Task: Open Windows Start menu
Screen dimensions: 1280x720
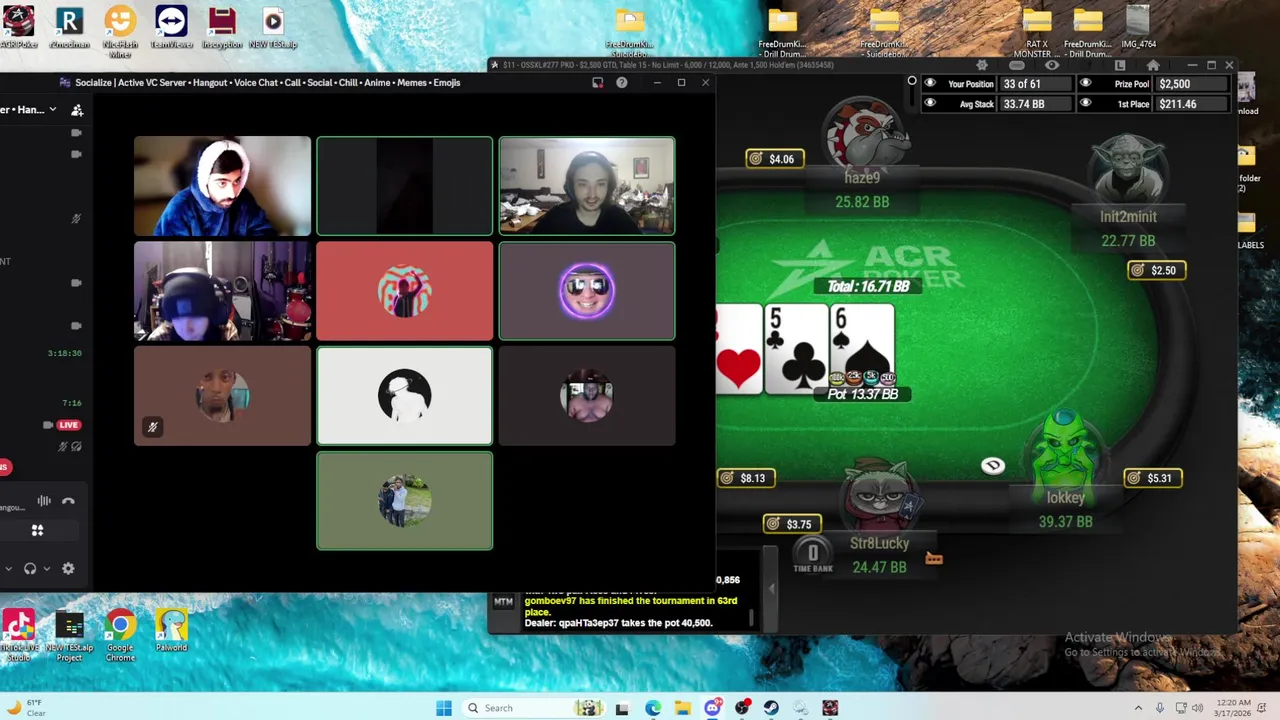Action: [444, 708]
